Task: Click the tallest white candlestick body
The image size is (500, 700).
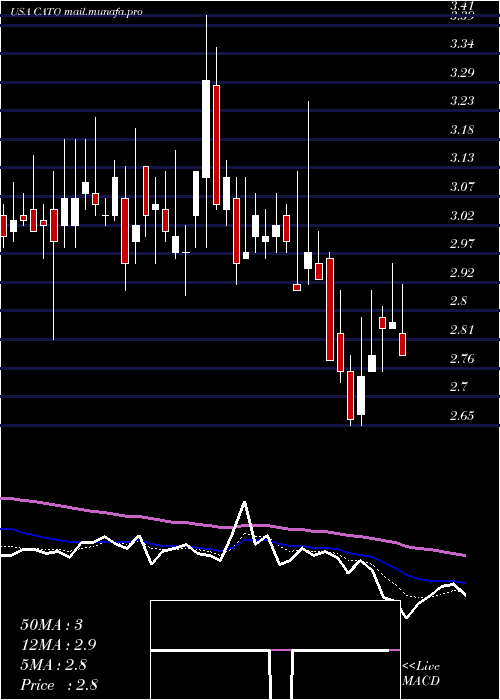Action: pyautogui.click(x=206, y=129)
